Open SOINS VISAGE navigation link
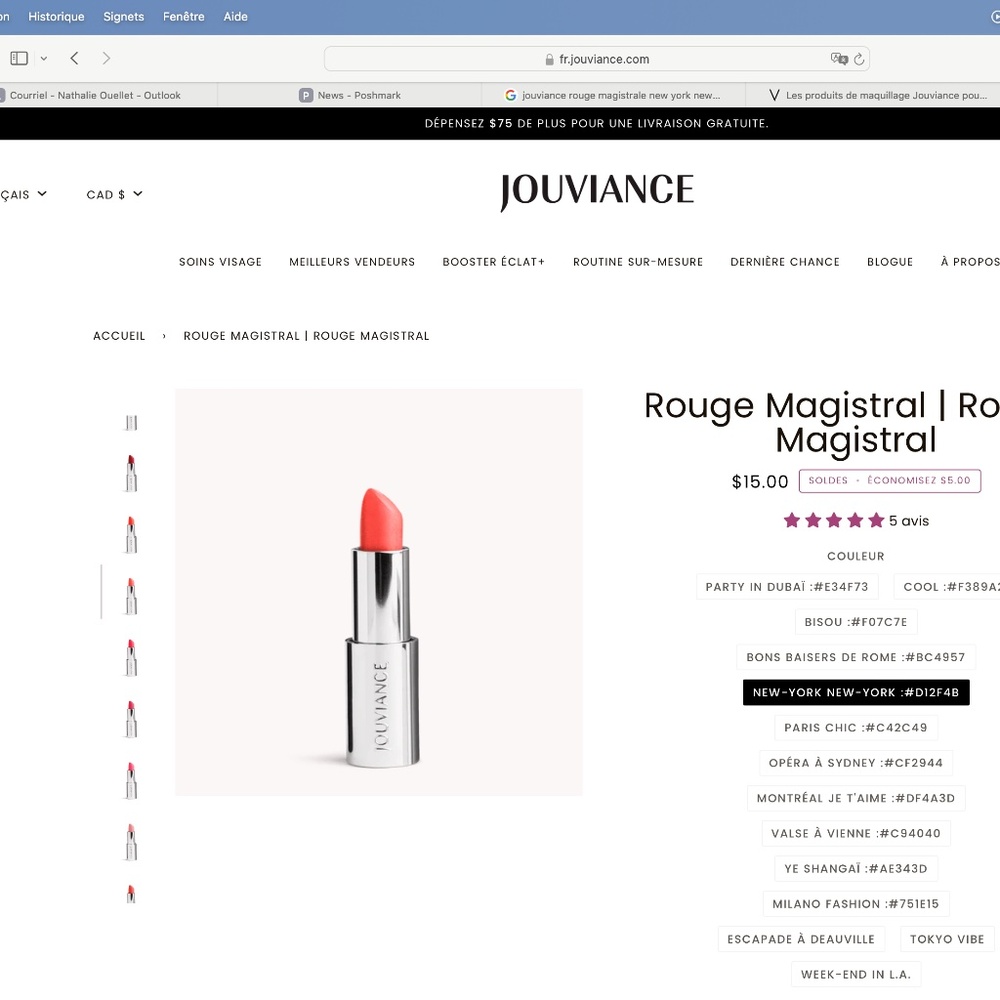The height and width of the screenshot is (1000, 1000). [x=220, y=262]
